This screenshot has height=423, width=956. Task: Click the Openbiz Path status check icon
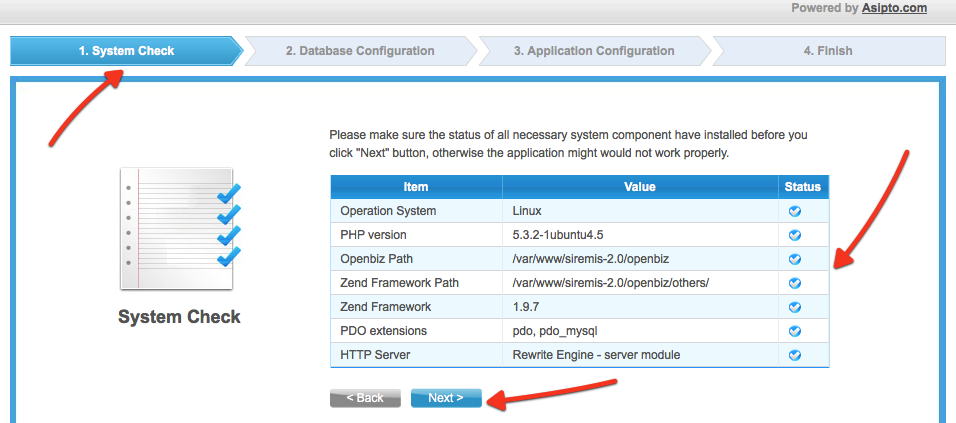pyautogui.click(x=795, y=259)
